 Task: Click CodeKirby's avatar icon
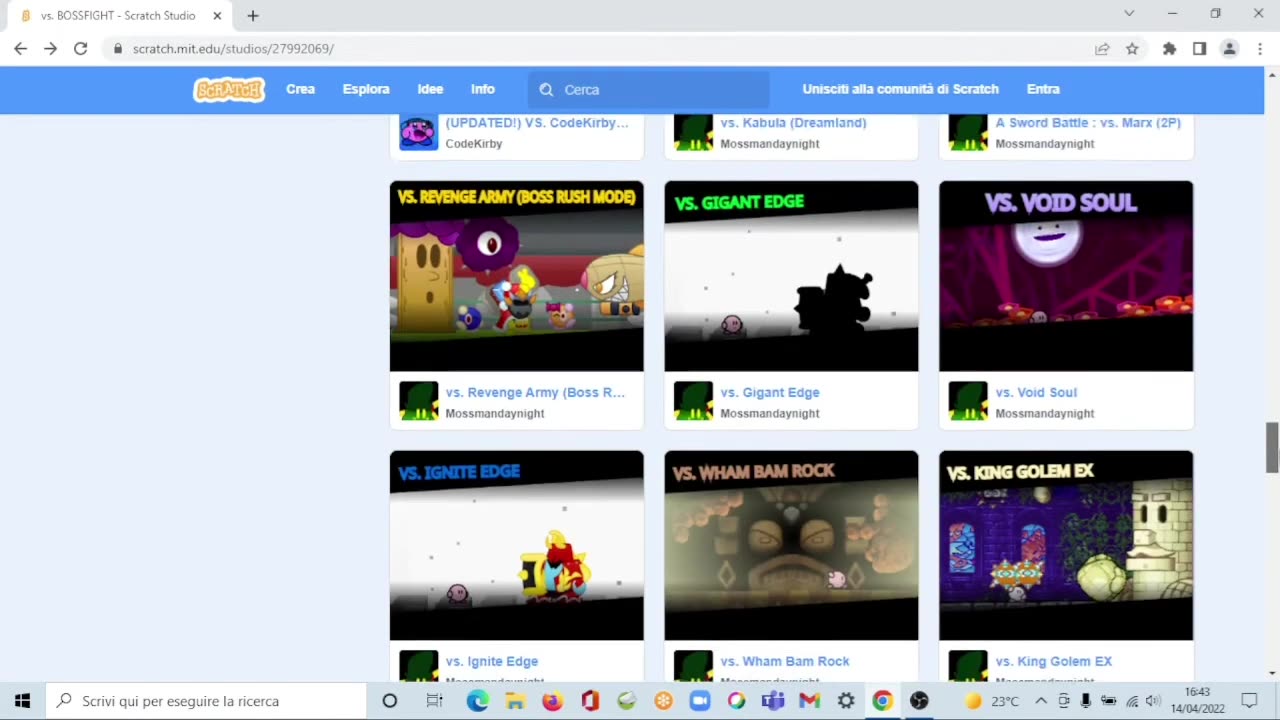click(x=419, y=132)
